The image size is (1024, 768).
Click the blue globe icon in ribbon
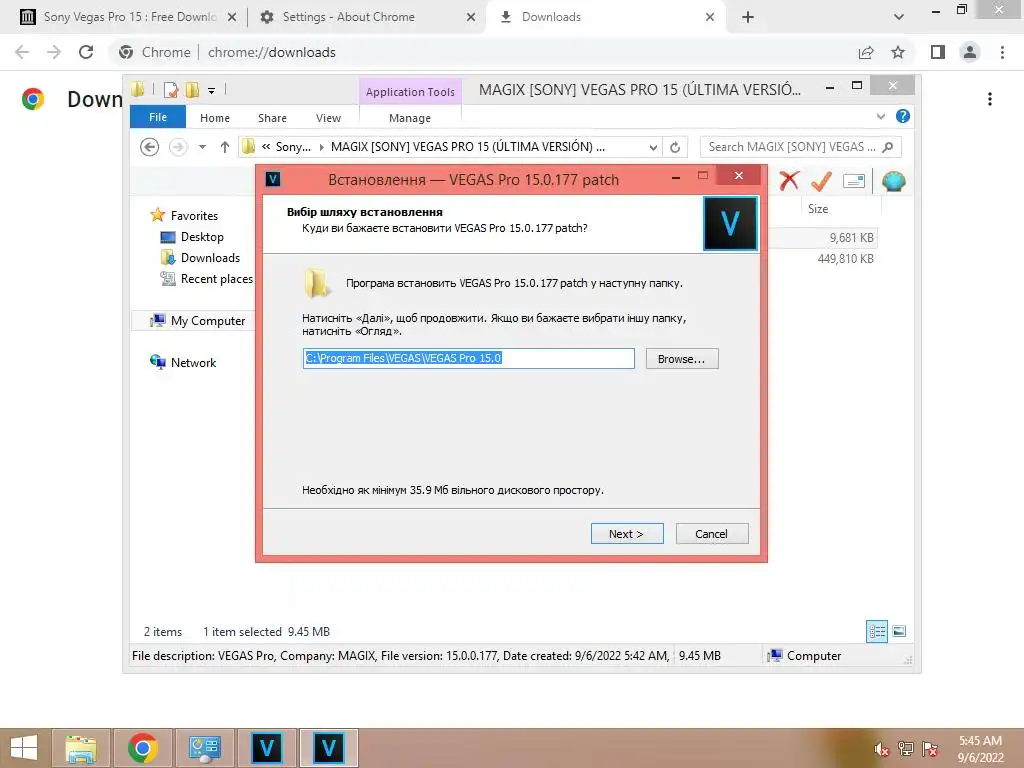893,181
